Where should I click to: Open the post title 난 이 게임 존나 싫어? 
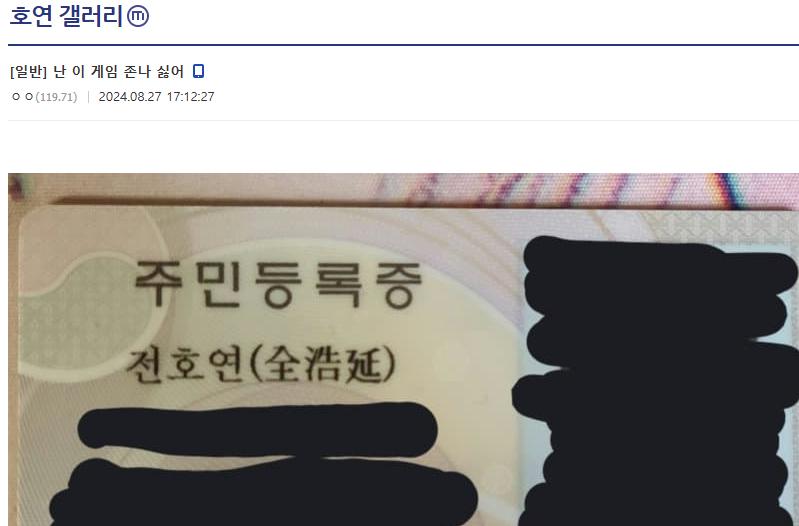coord(118,72)
